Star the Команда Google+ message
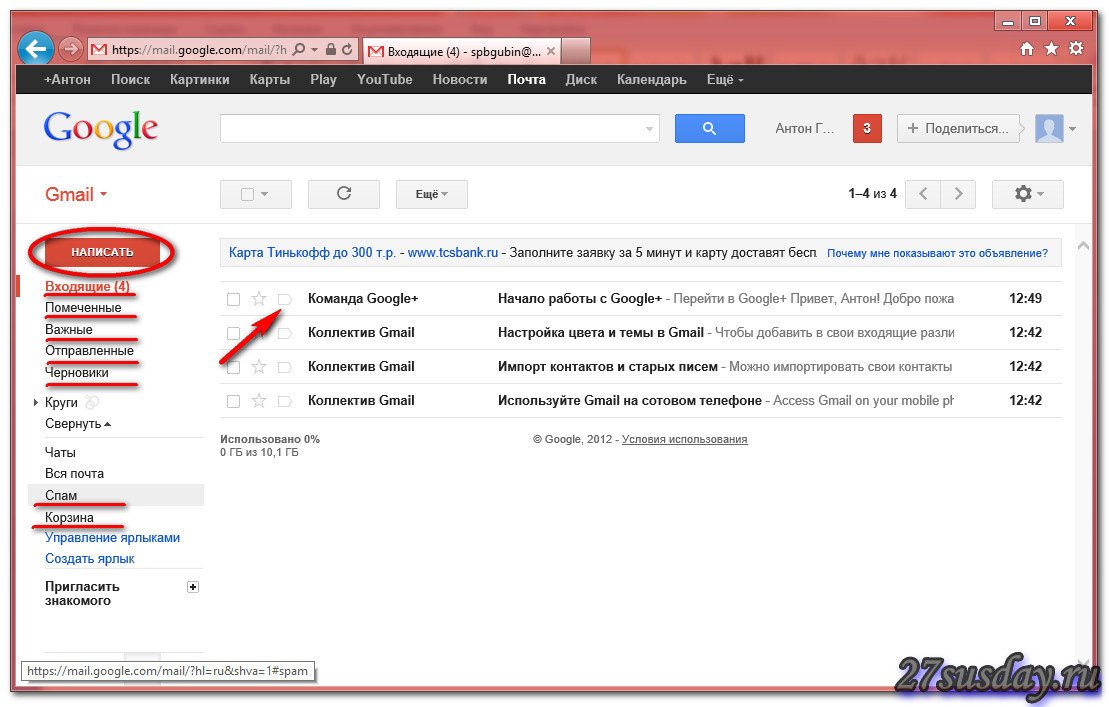The width and height of the screenshot is (1109, 707). pyautogui.click(x=259, y=299)
